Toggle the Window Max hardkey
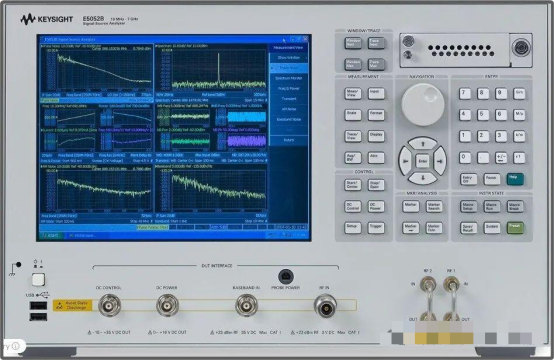The image size is (554, 361). click(x=353, y=64)
